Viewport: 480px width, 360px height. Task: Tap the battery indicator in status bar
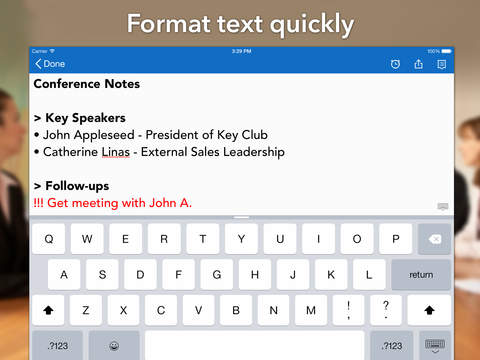[446, 51]
